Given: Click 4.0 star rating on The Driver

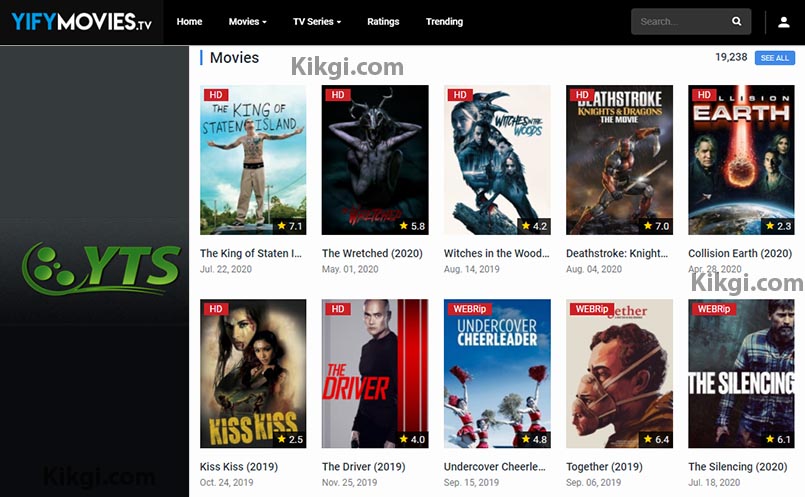Looking at the screenshot, I should (x=412, y=439).
